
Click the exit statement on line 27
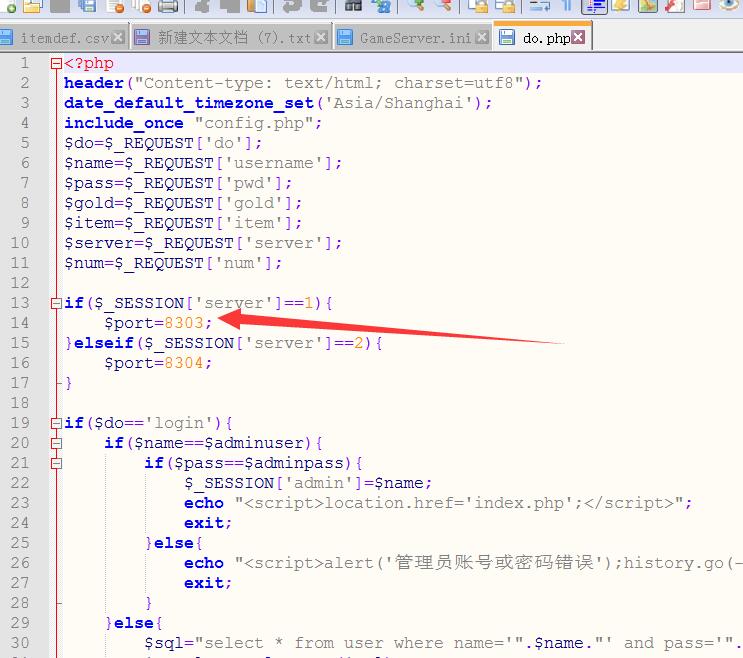[208, 583]
